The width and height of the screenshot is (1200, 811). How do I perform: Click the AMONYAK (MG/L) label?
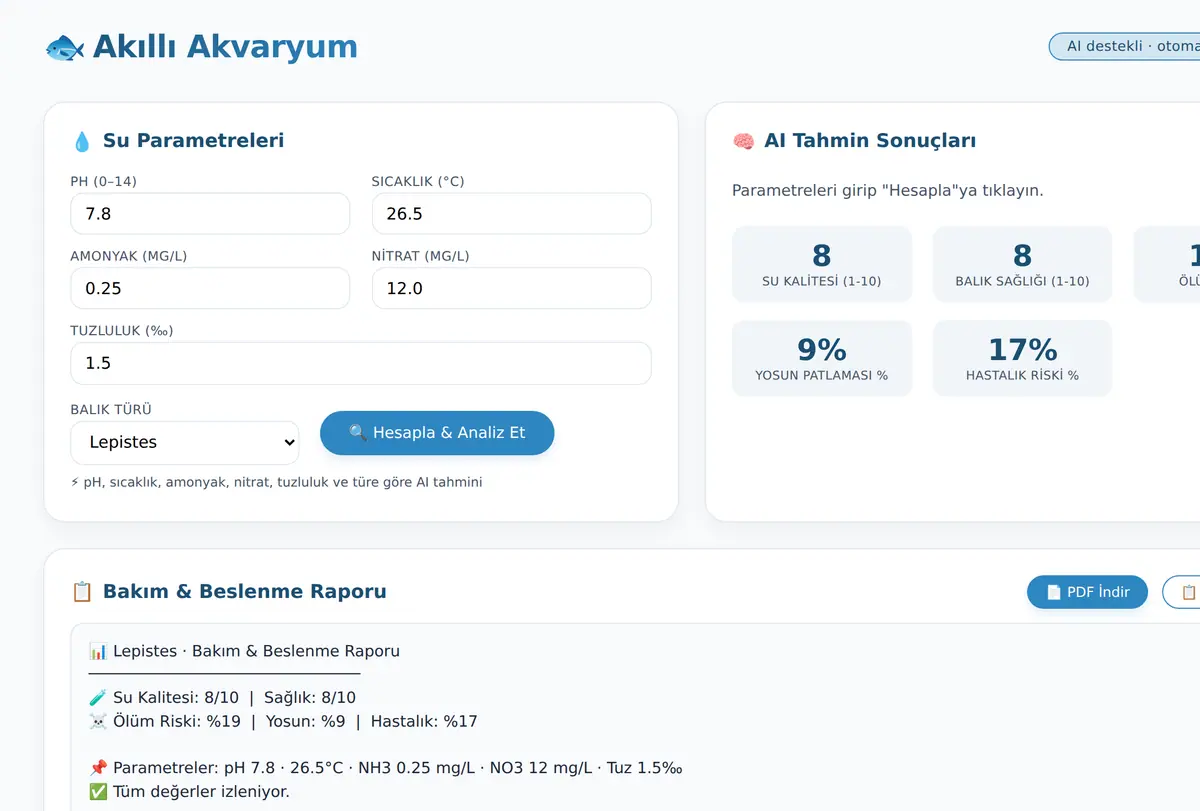(x=128, y=256)
